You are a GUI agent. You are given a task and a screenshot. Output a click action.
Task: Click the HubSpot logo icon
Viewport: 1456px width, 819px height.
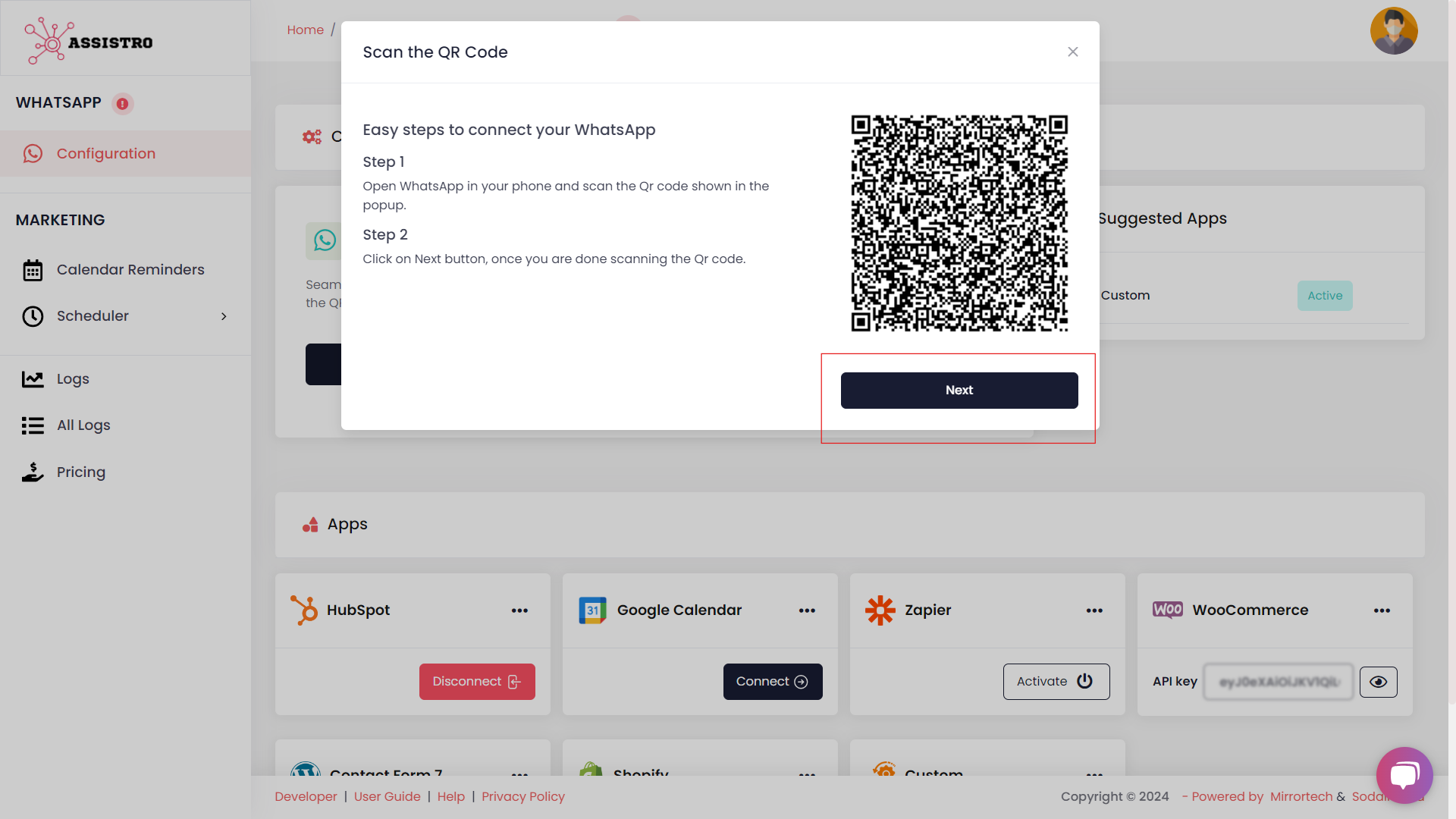pos(304,610)
